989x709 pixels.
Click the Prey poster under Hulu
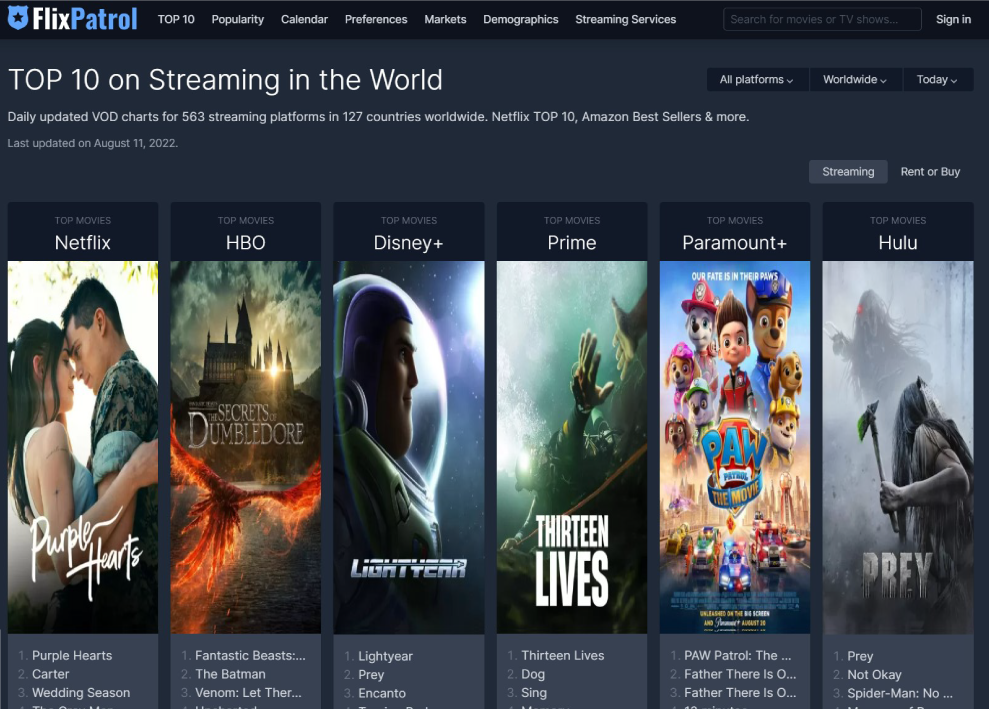click(x=898, y=447)
